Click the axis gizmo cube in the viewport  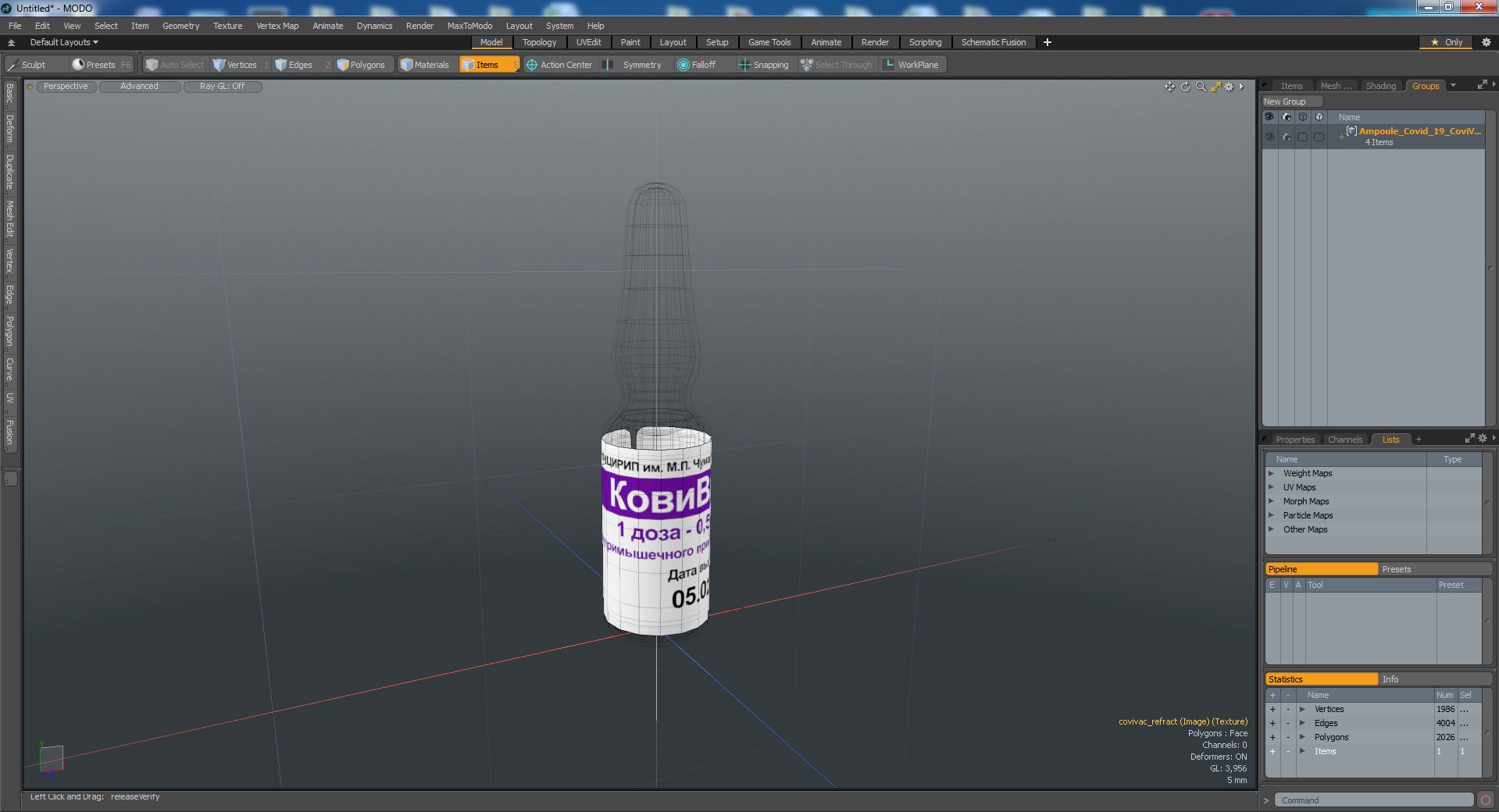coord(51,758)
